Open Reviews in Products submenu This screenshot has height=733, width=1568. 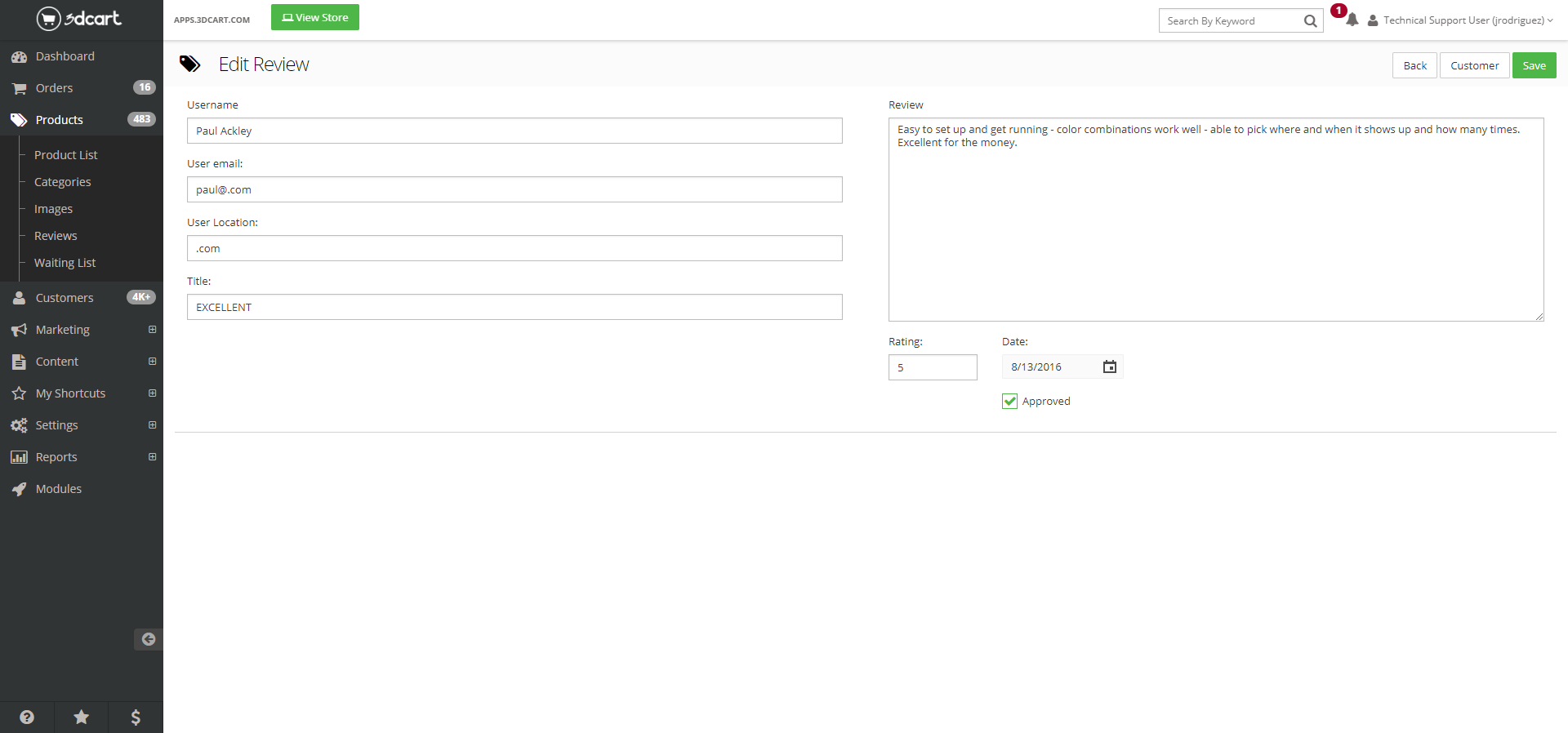(x=56, y=236)
